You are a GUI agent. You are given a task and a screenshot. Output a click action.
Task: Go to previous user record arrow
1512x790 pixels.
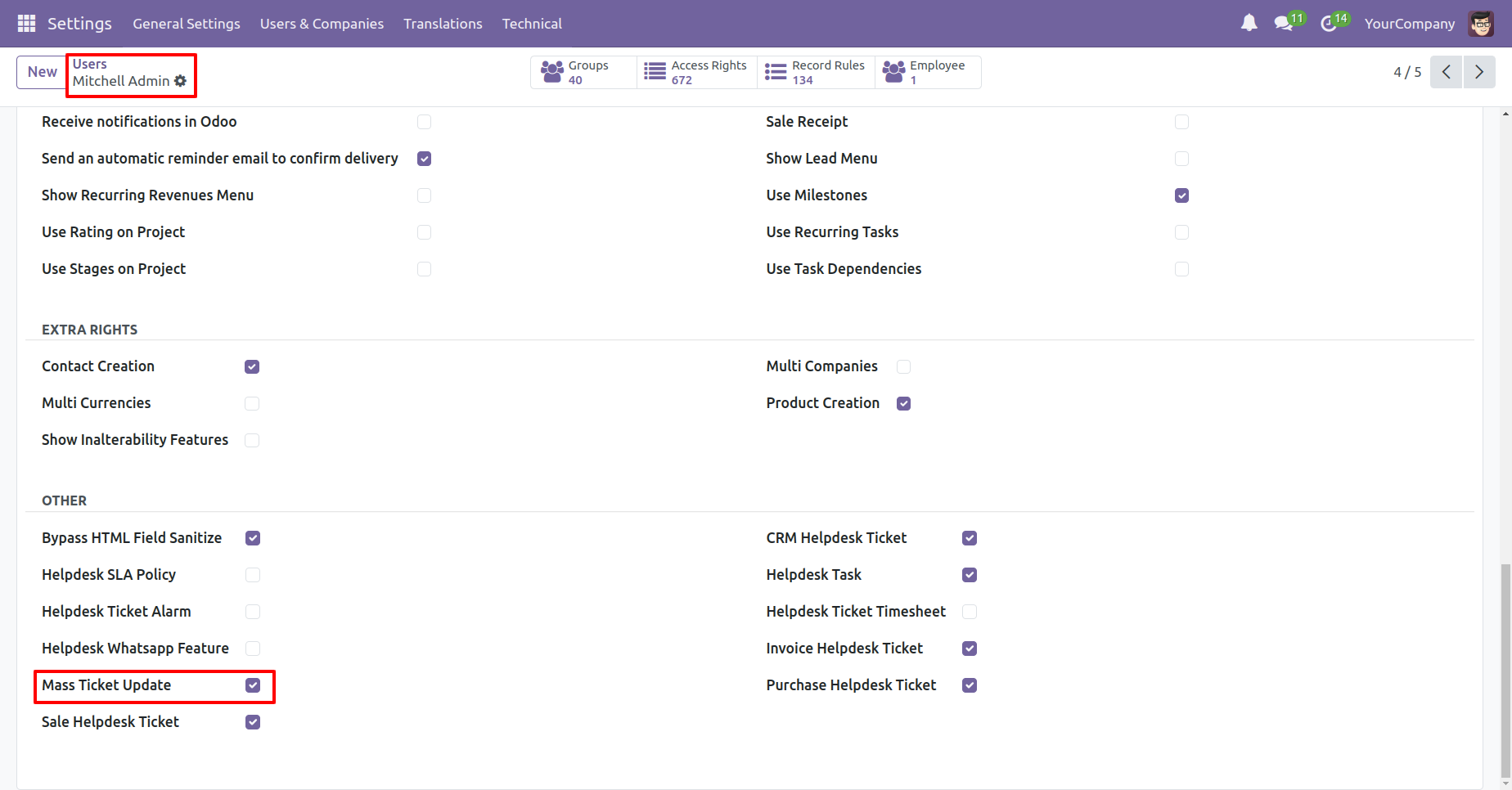tap(1446, 72)
